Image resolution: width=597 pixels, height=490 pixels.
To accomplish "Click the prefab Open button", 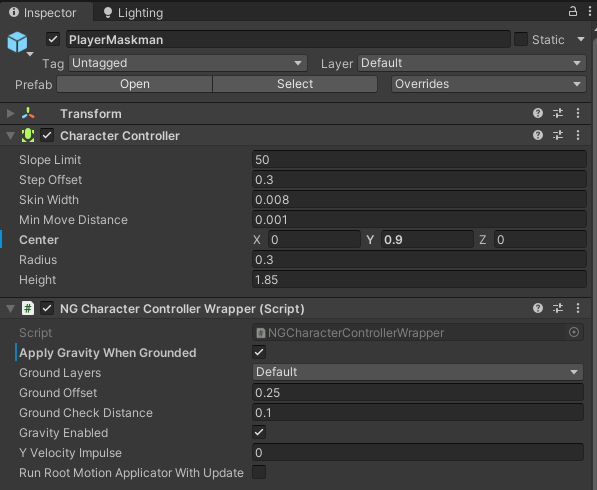I will [x=134, y=84].
